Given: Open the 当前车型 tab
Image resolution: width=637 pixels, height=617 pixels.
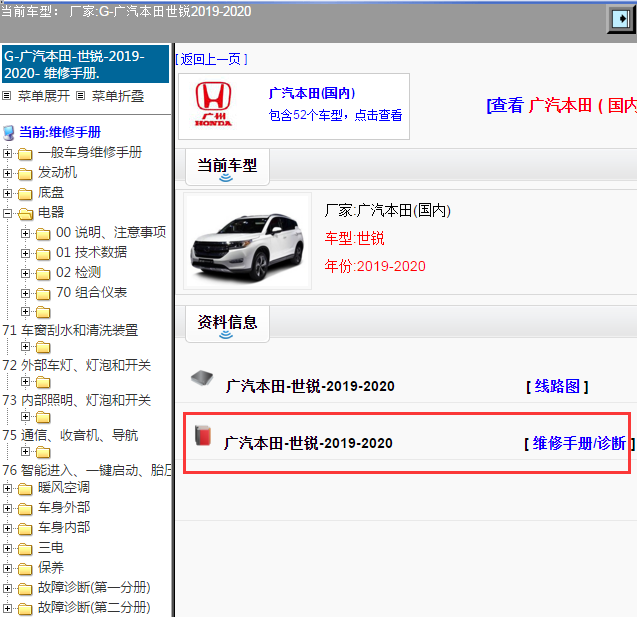Looking at the screenshot, I should [x=227, y=167].
